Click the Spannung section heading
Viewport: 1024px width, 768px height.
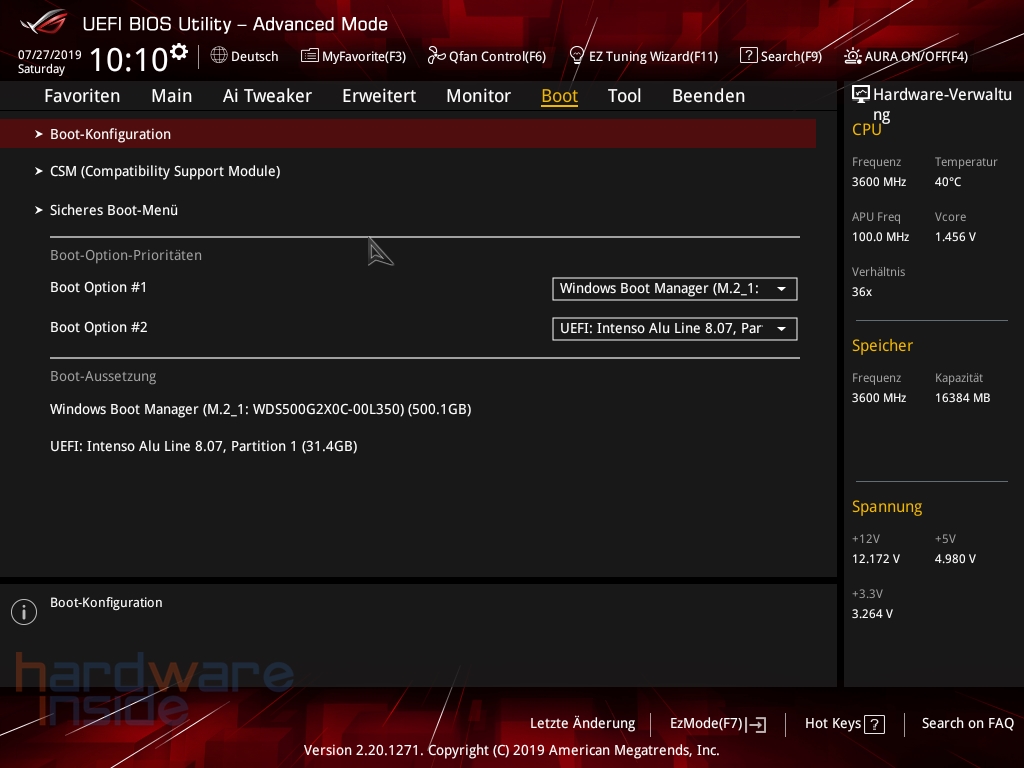pyautogui.click(x=887, y=507)
